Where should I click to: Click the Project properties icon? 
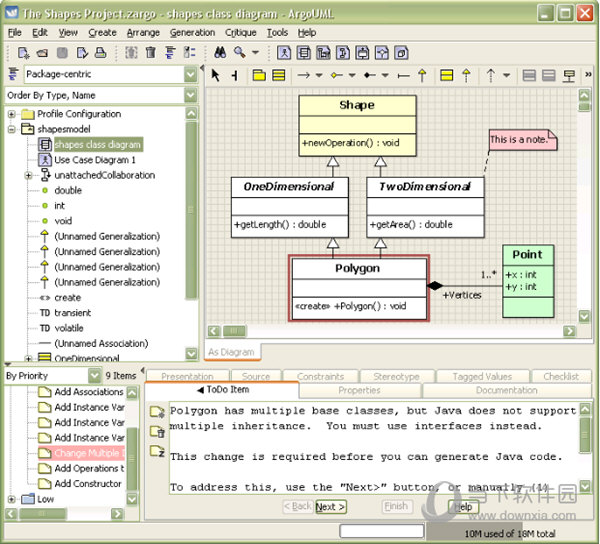coord(82,53)
